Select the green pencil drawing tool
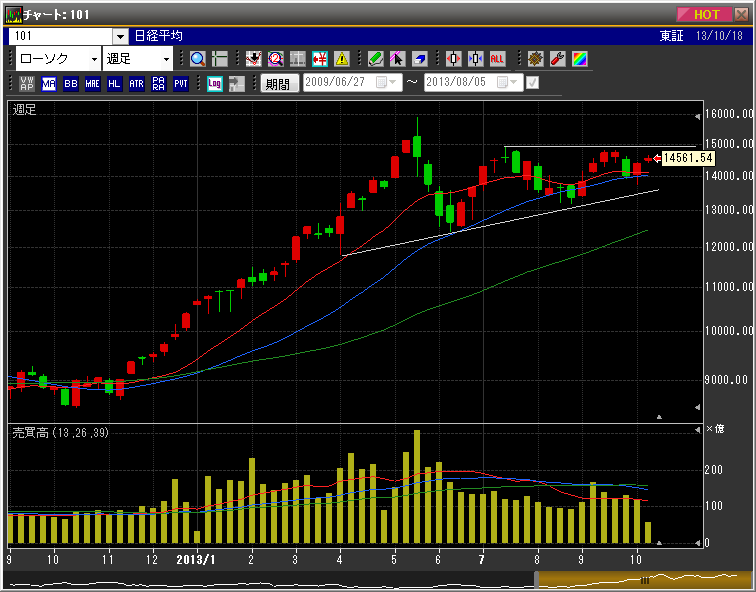756x592 pixels. click(375, 59)
